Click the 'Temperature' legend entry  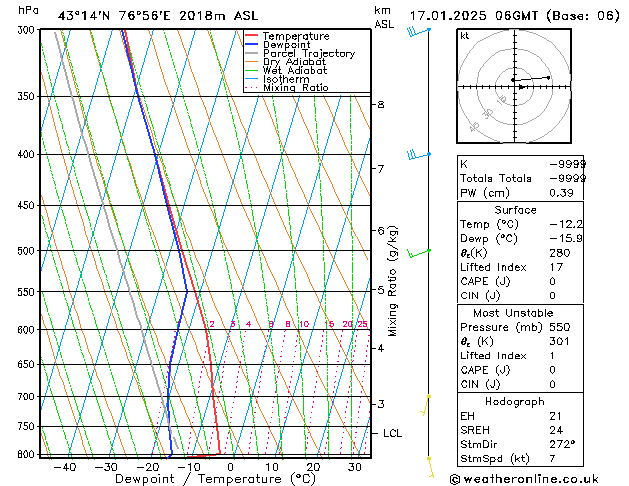[x=296, y=36]
